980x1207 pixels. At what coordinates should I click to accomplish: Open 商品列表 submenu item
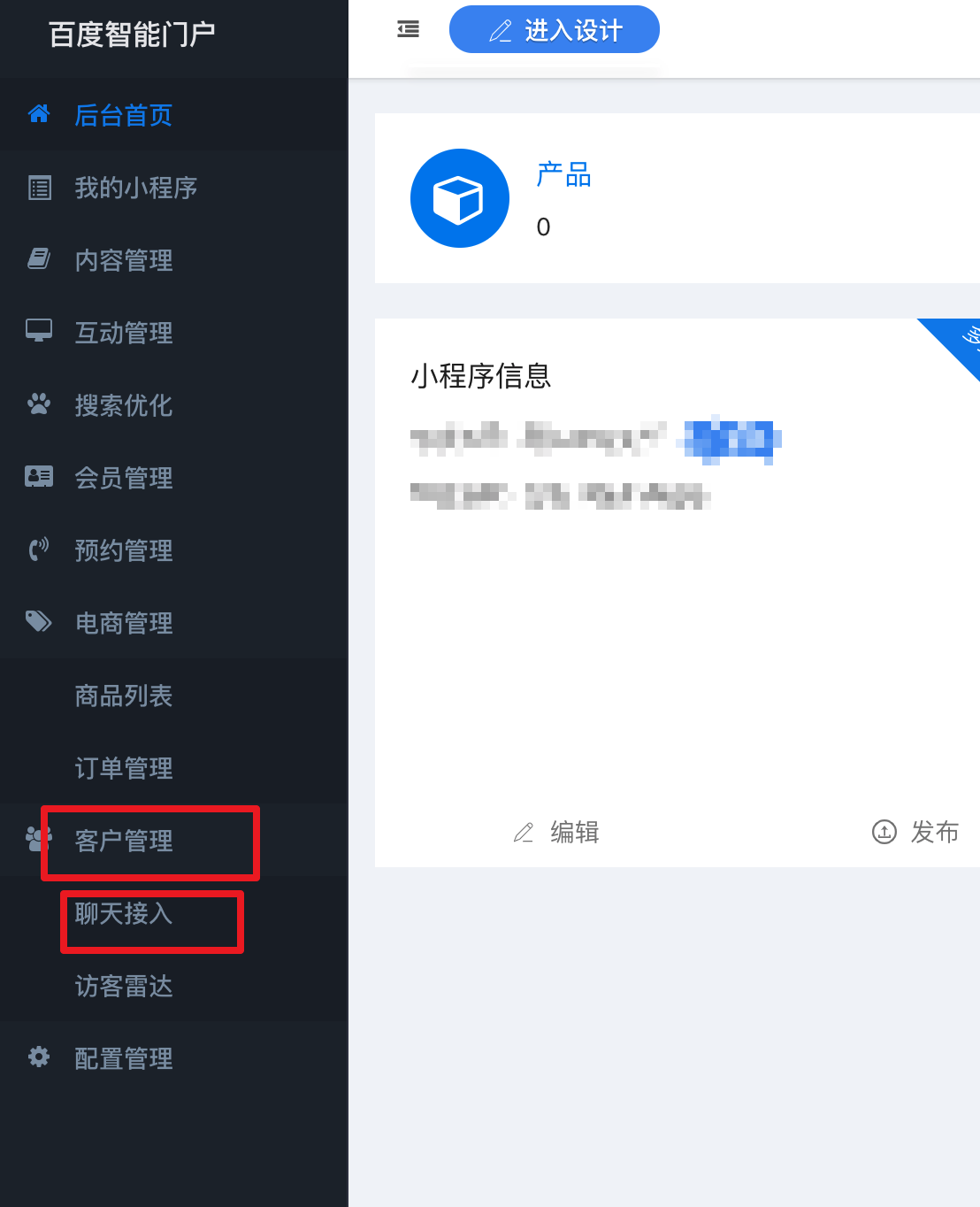174,696
